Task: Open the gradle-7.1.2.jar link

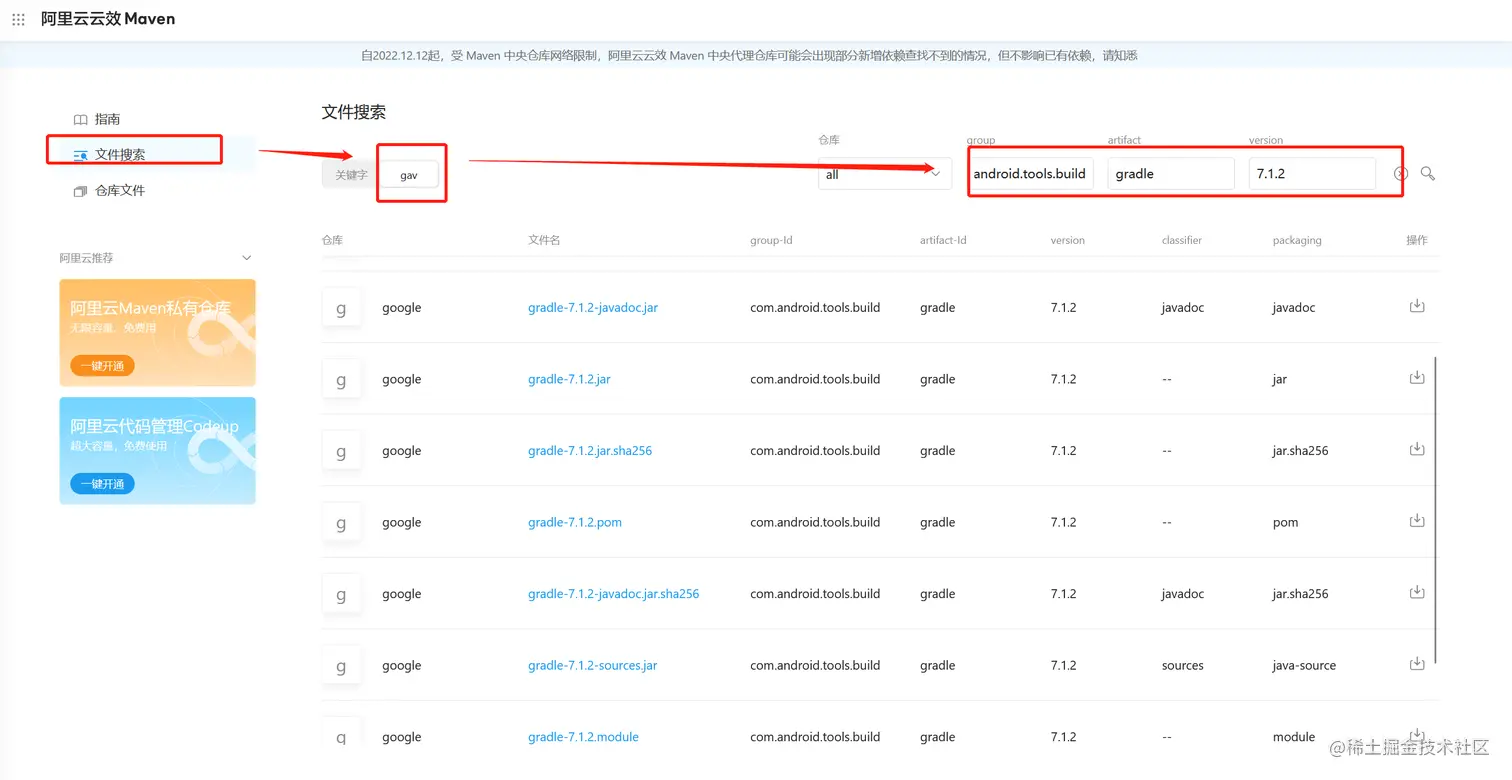Action: click(569, 380)
